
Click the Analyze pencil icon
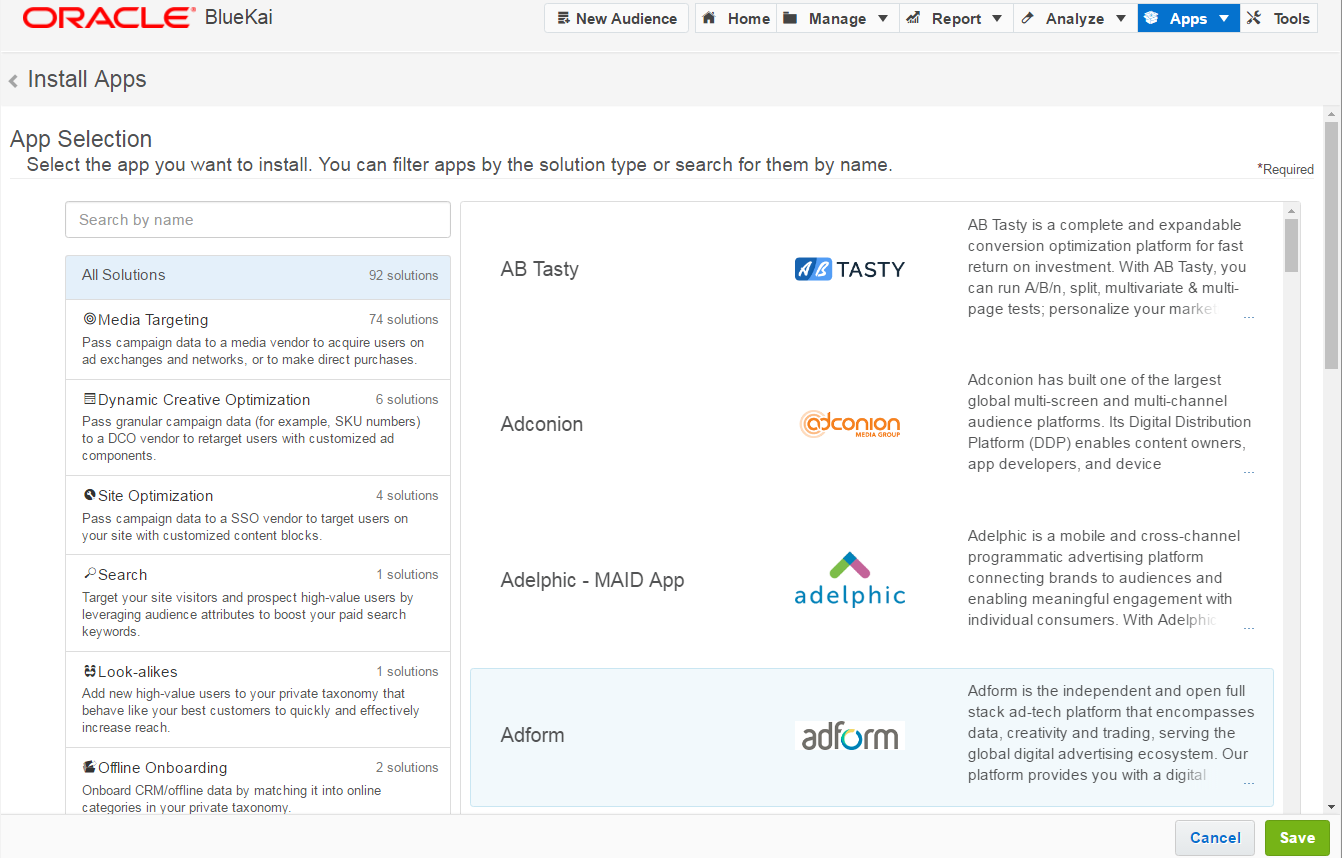click(1027, 18)
